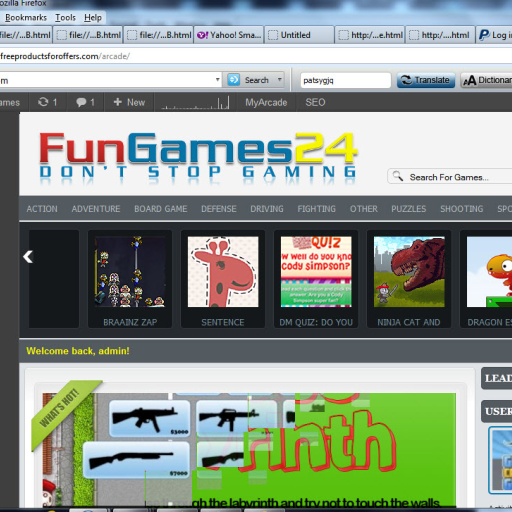512x512 pixels.
Task: Click the What's Hot green ribbon
Action: 63,412
